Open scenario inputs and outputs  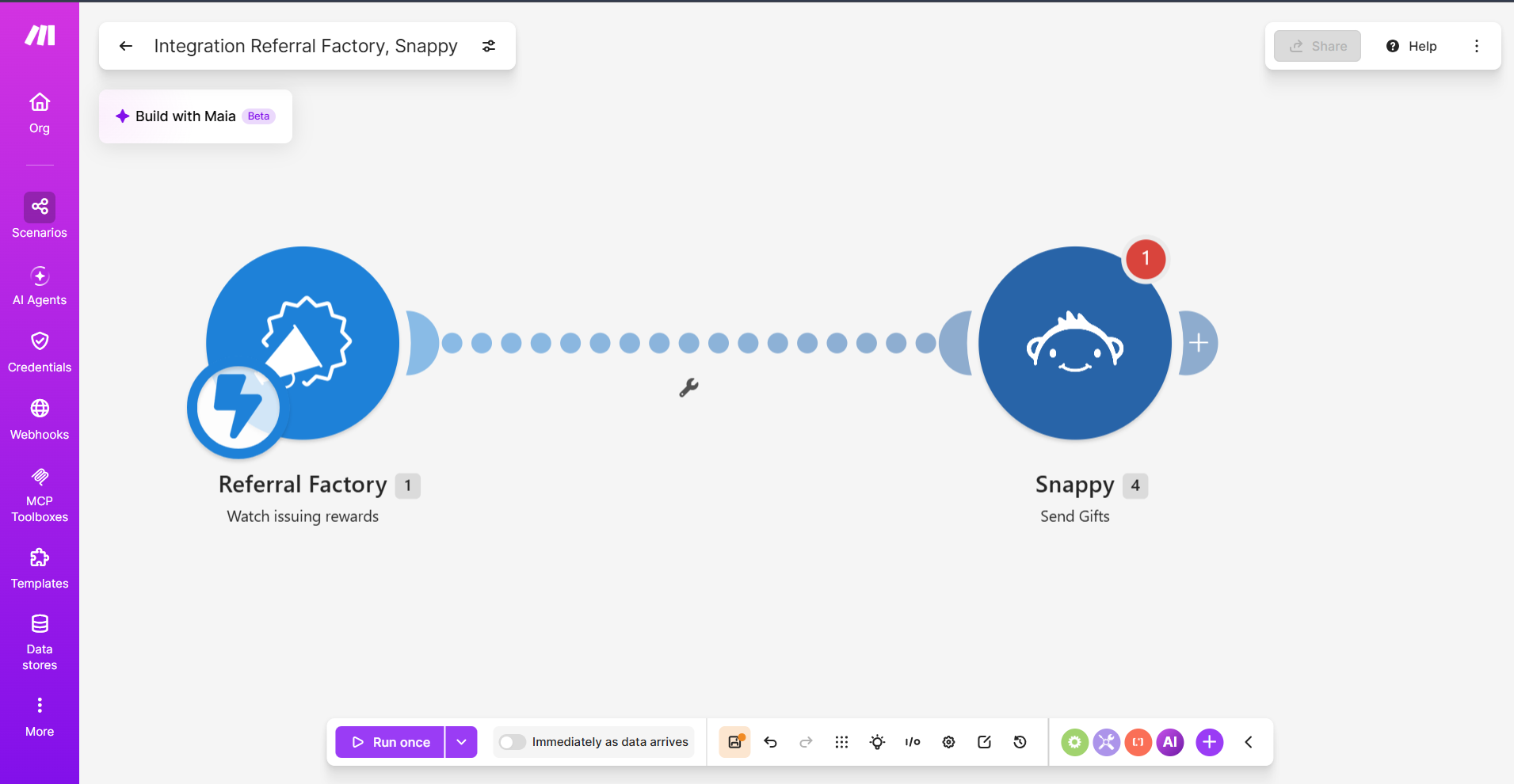point(913,742)
